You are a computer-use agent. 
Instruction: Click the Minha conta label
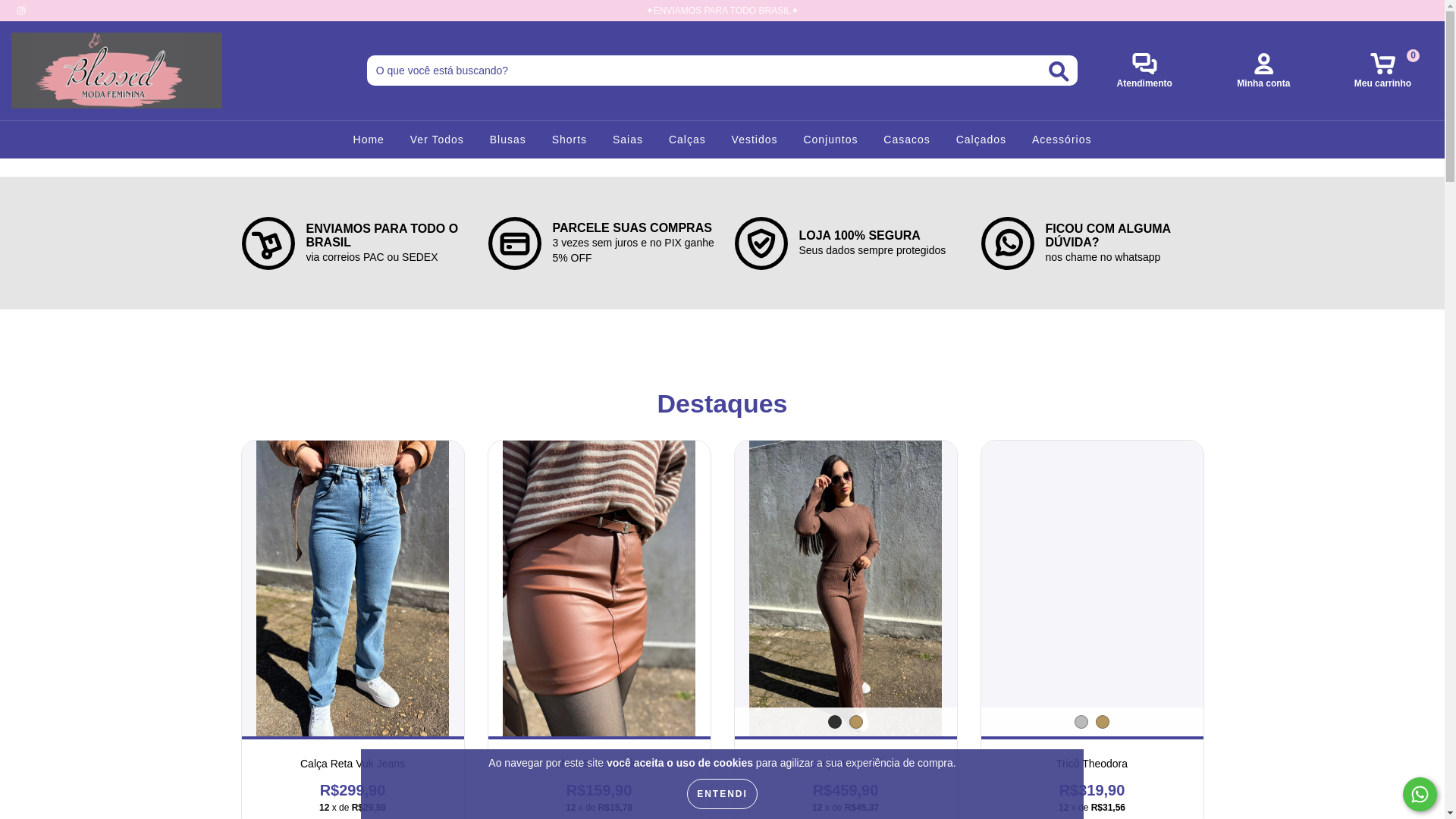click(x=1263, y=83)
